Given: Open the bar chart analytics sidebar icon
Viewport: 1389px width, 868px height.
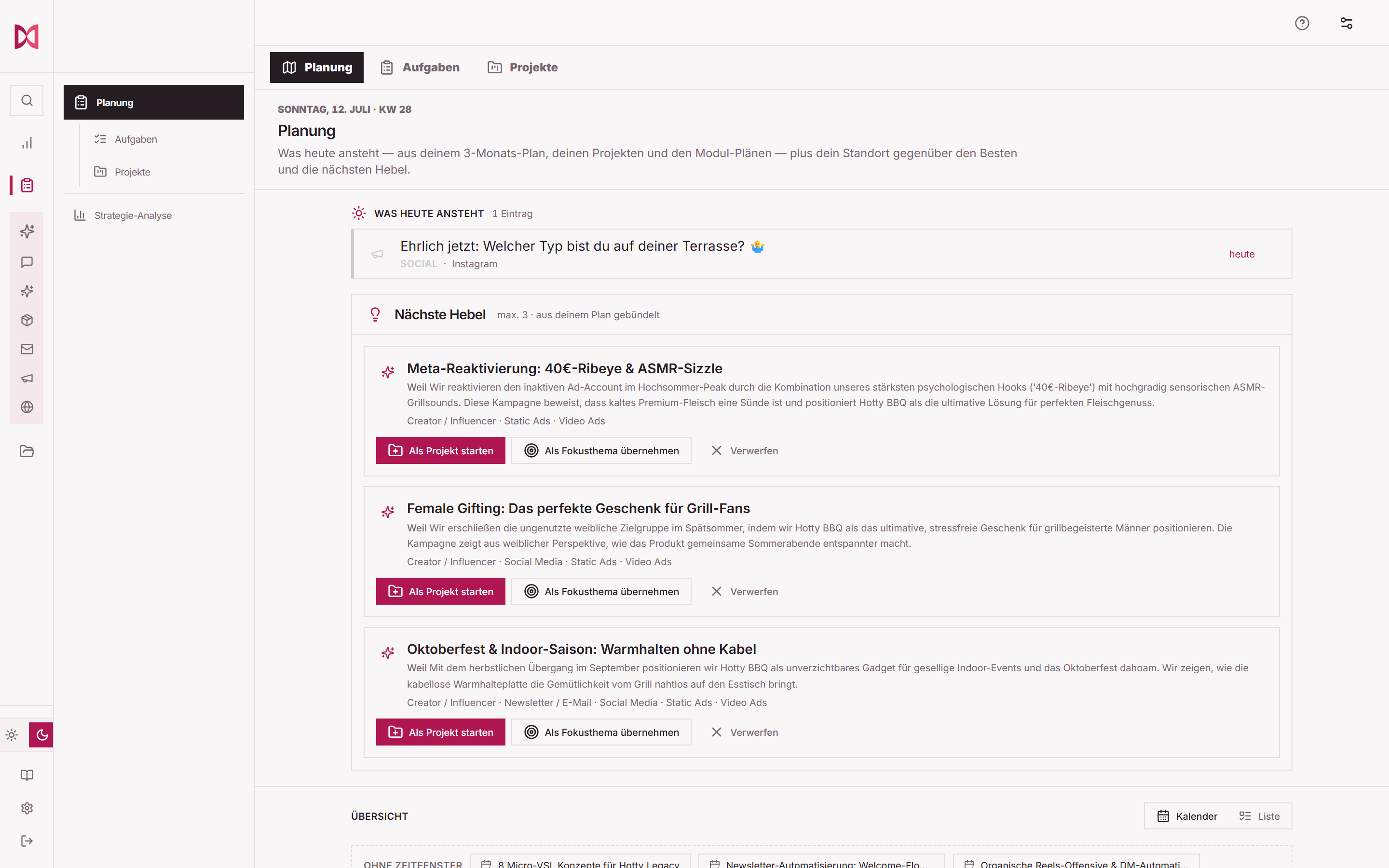Looking at the screenshot, I should pyautogui.click(x=27, y=143).
